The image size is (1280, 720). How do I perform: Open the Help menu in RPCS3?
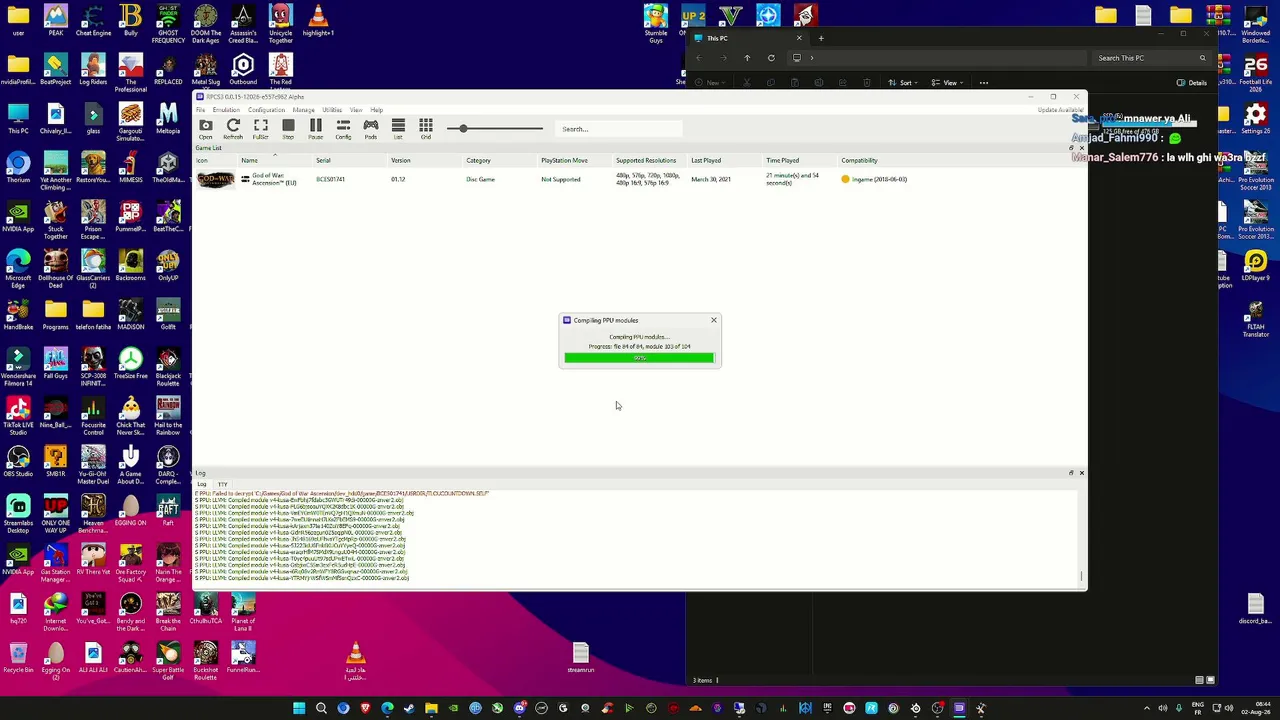click(x=376, y=110)
